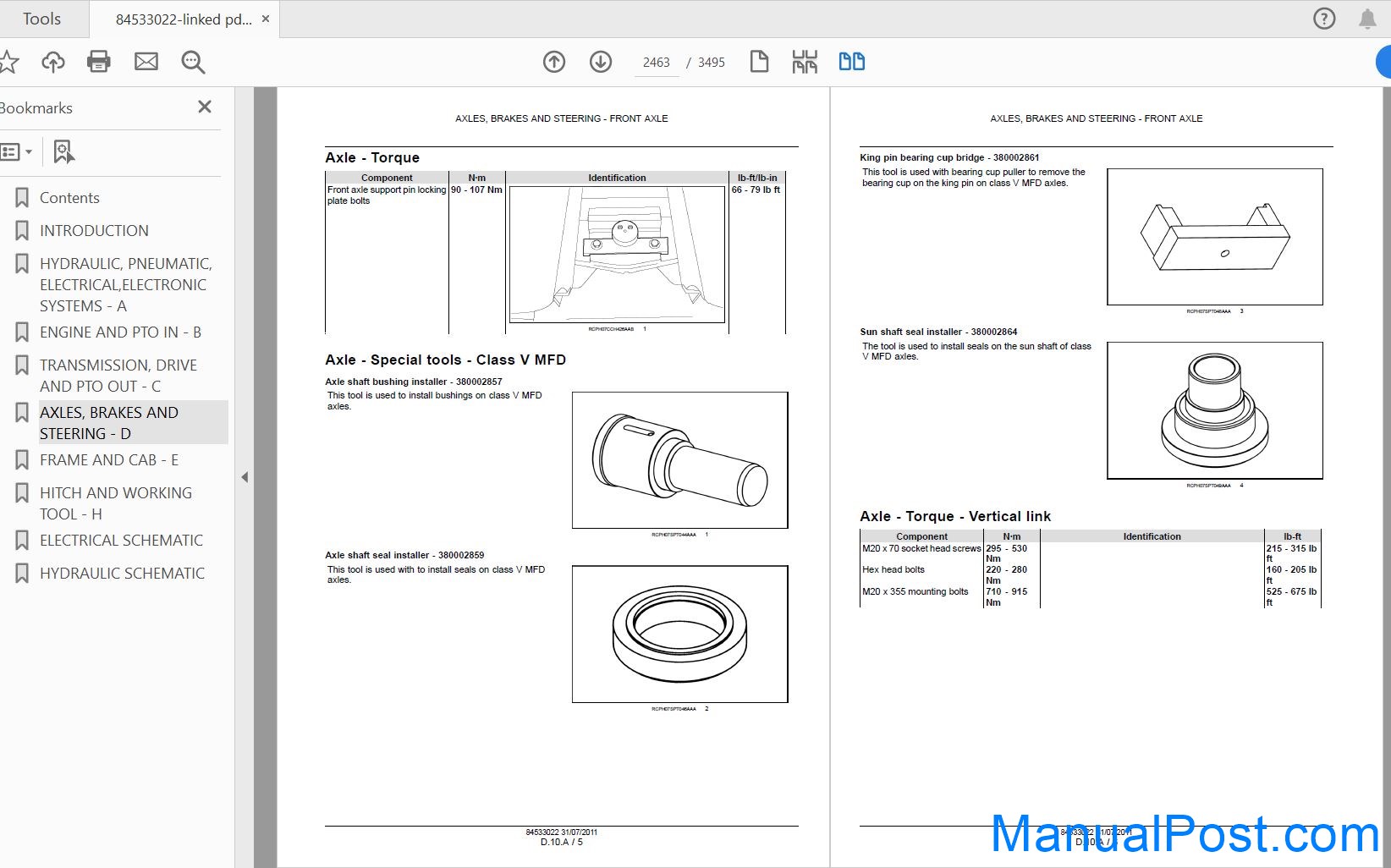Click the bookmark icon beside FRAME AND CAB

(x=22, y=460)
